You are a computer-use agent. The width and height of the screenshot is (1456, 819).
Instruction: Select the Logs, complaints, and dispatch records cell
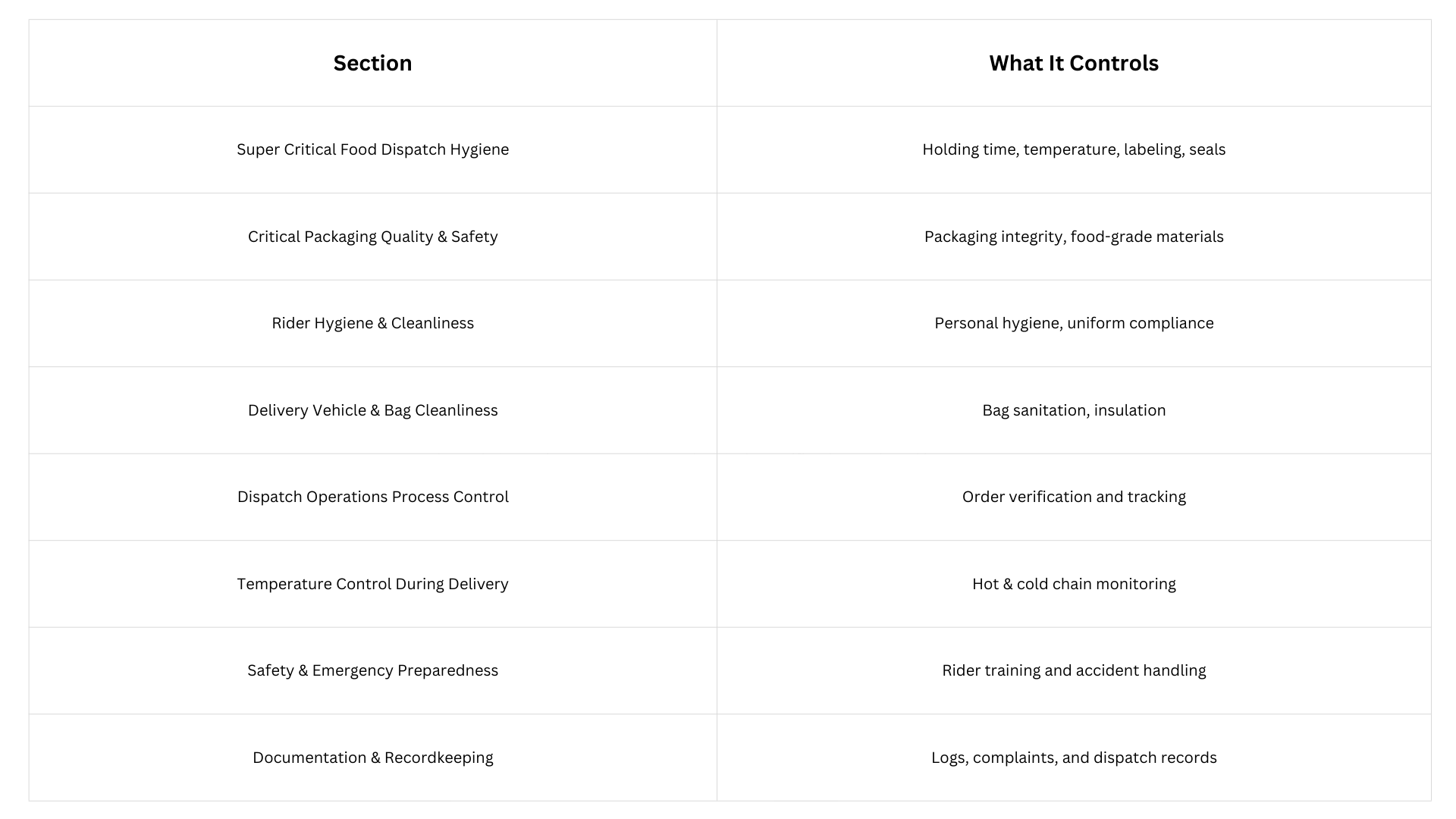tap(1073, 758)
